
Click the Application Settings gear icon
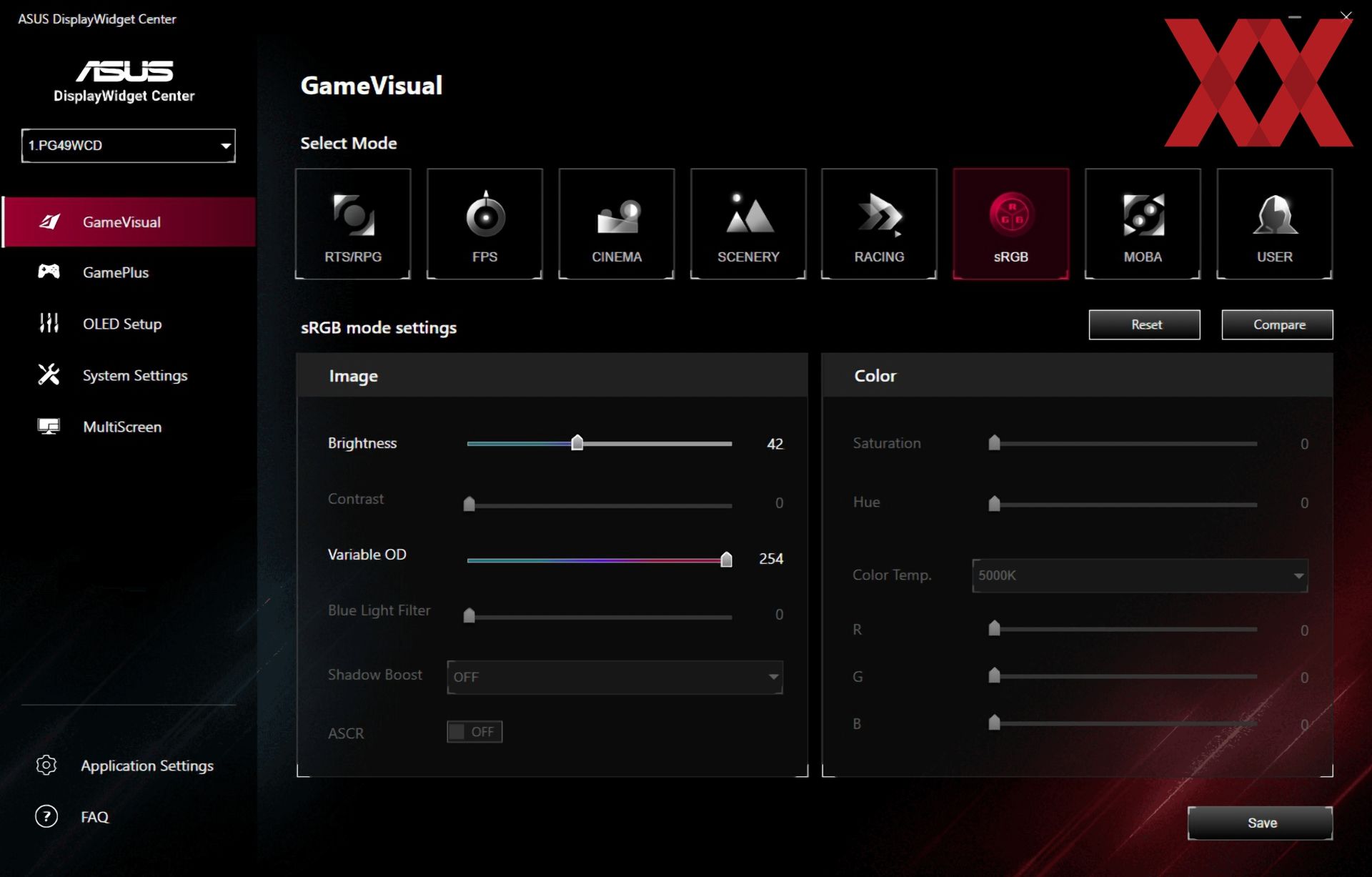click(x=46, y=765)
